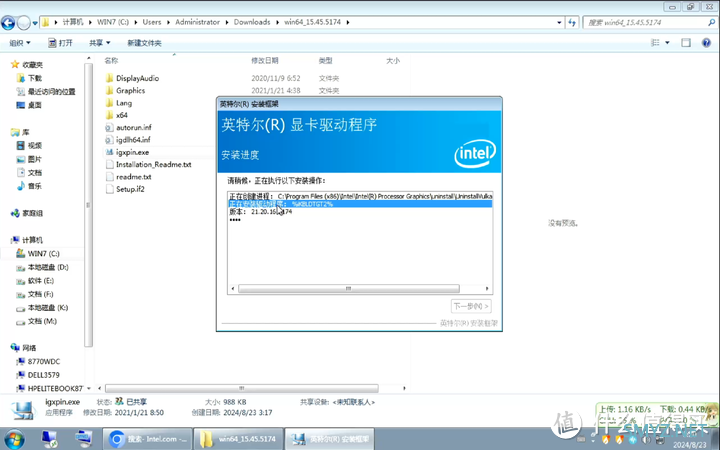Open the view options dropdown arrow
This screenshot has height=450, width=720.
click(667, 43)
